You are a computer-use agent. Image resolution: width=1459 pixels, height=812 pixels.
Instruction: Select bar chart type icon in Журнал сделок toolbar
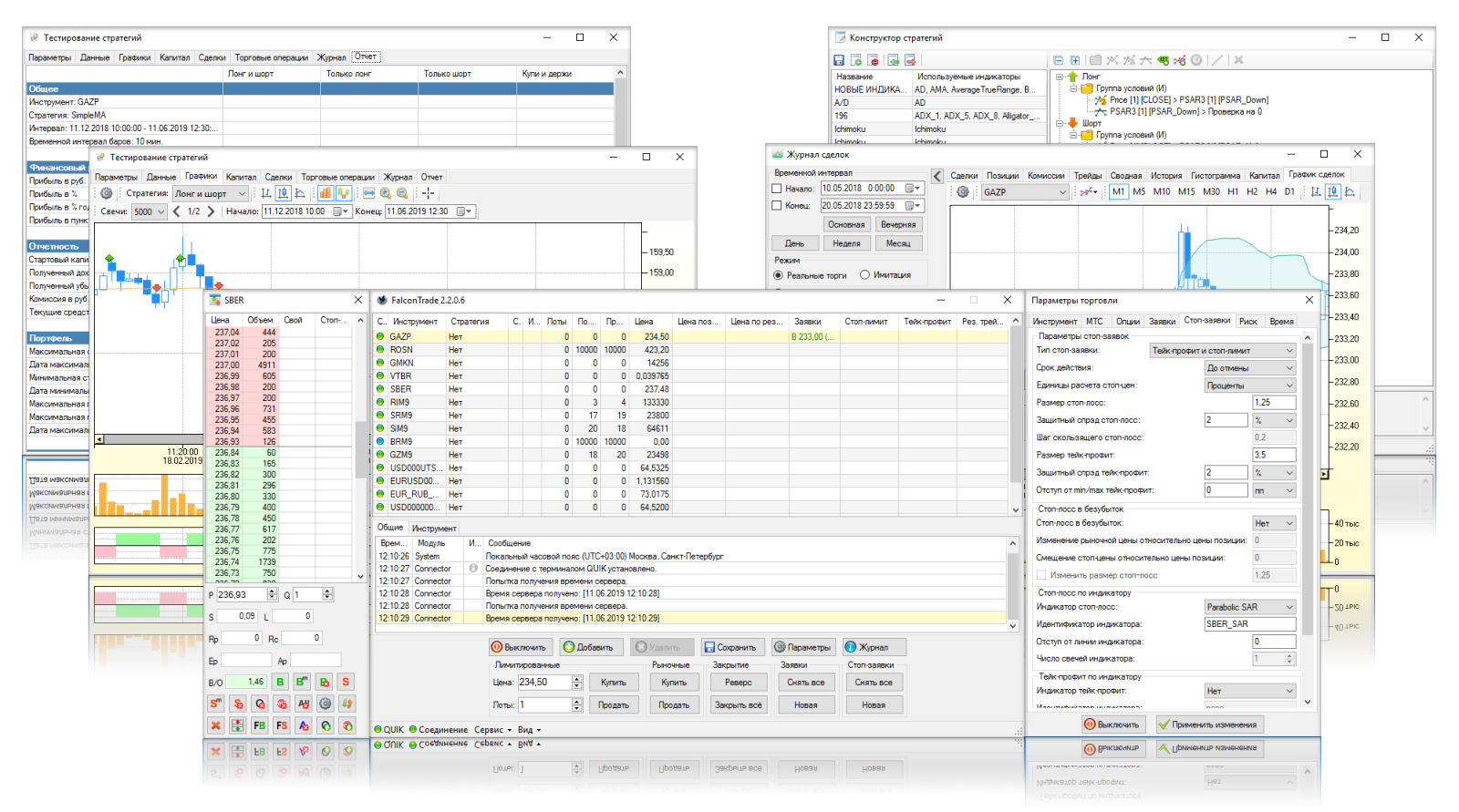pyautogui.click(x=1315, y=192)
